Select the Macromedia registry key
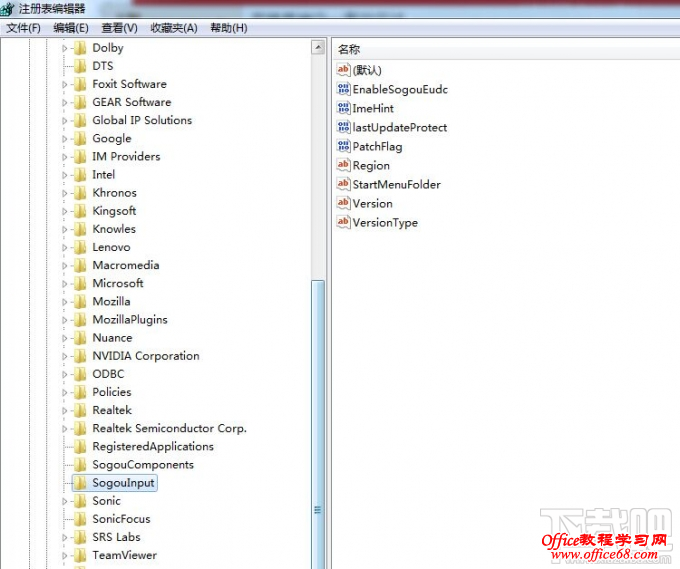The height and width of the screenshot is (569, 680). point(126,265)
